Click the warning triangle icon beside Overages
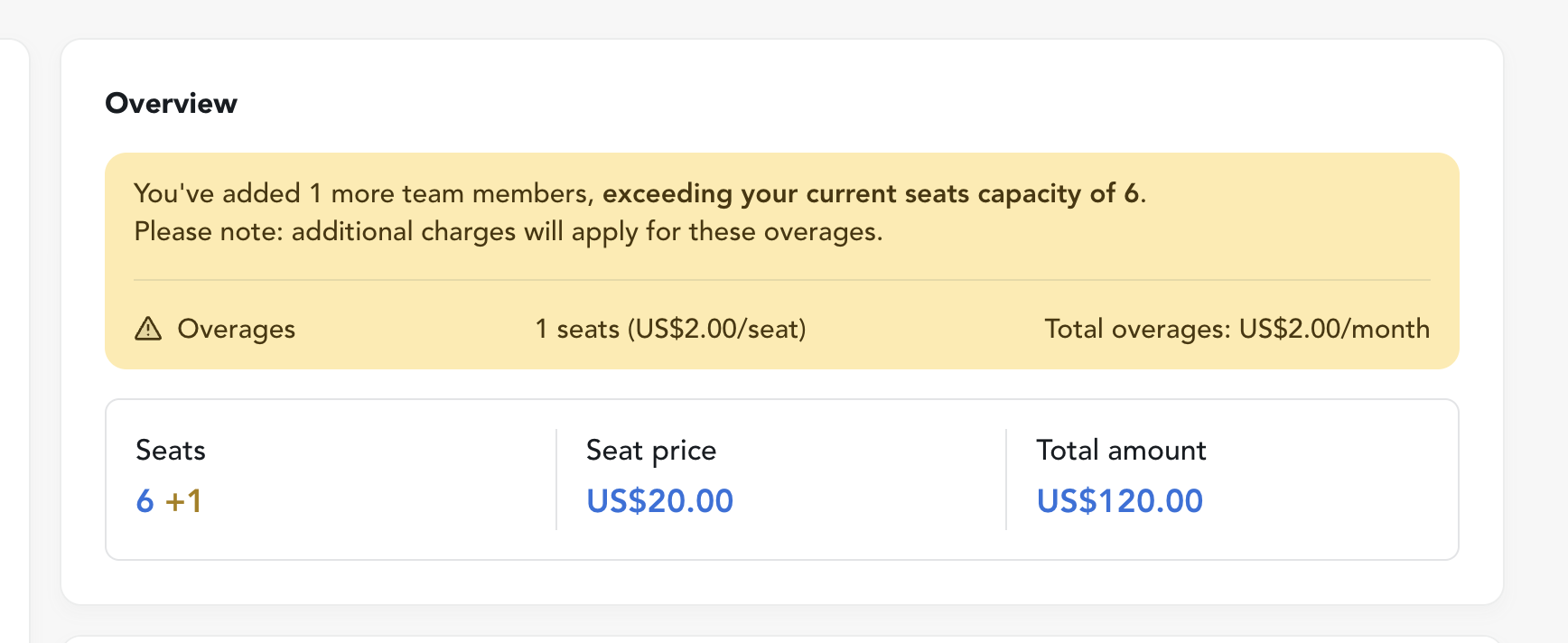The width and height of the screenshot is (1568, 643). point(148,329)
